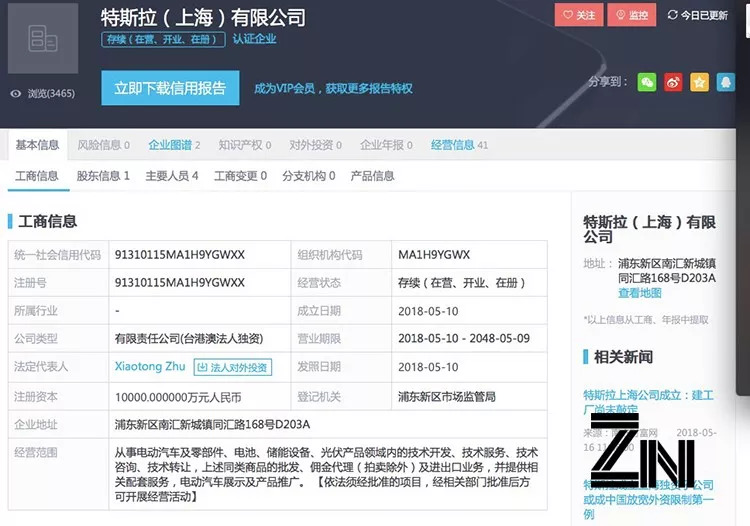The width and height of the screenshot is (750, 526).
Task: Open 成为VIP会员 link
Action: point(333,88)
